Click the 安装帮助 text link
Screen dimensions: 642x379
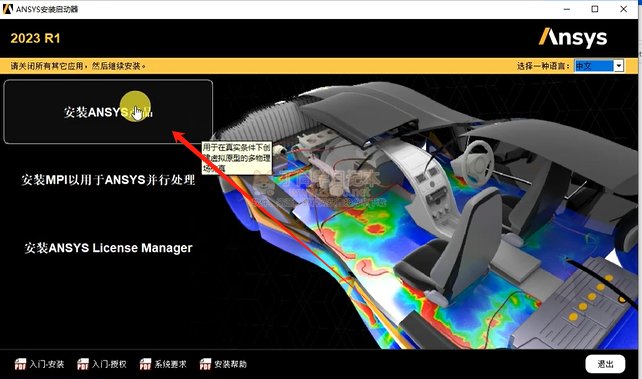tap(231, 364)
